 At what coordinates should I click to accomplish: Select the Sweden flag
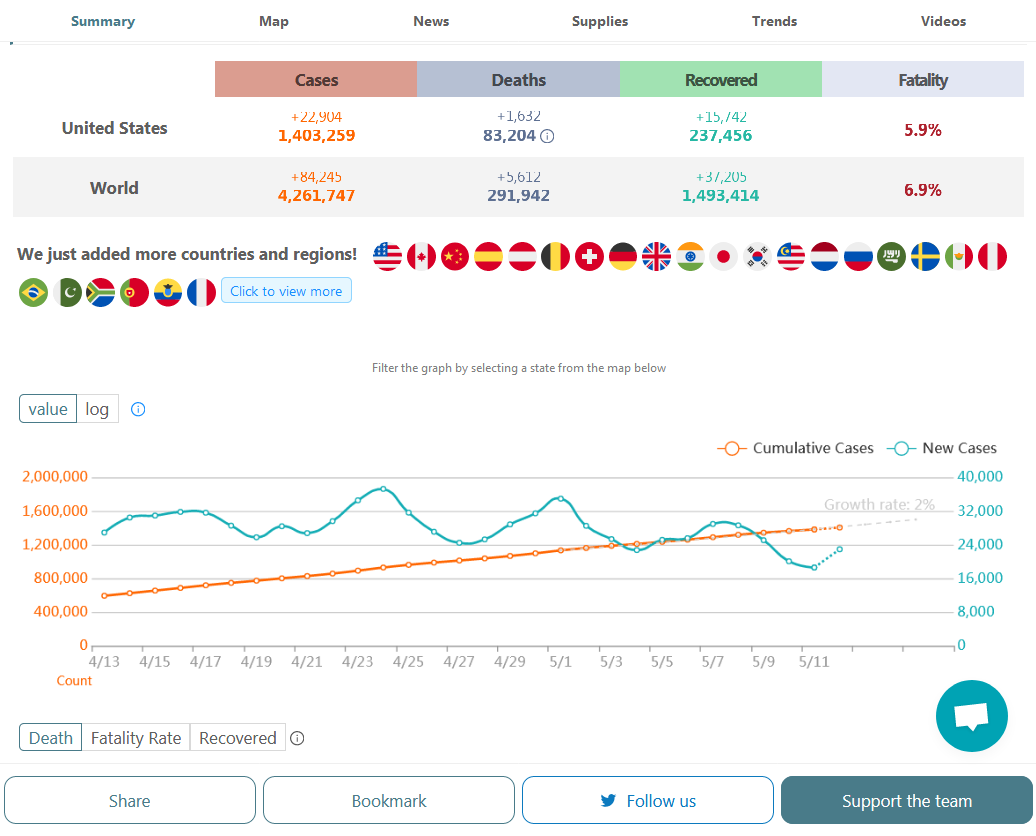pyautogui.click(x=925, y=257)
